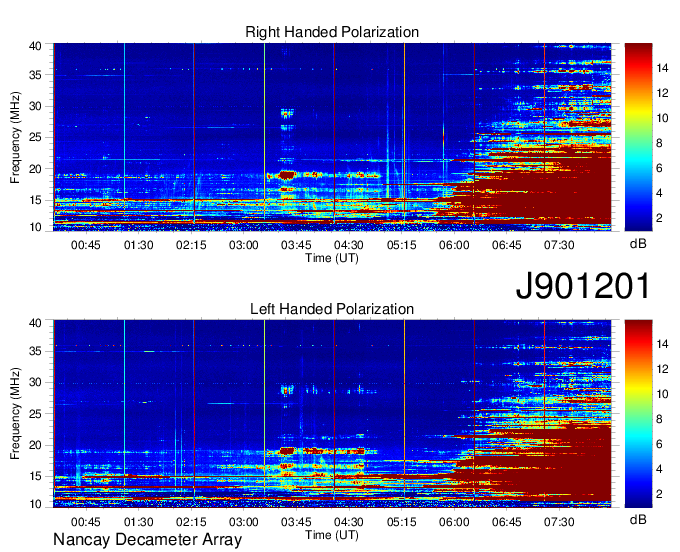Select the J901201 observation label
The image size is (680, 552).
point(583,285)
